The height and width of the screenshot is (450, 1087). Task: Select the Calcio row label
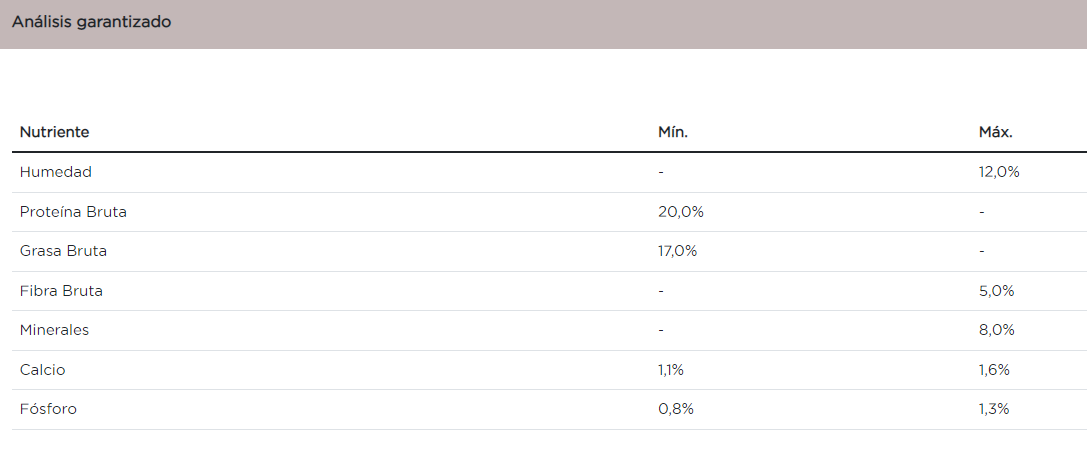coord(43,370)
